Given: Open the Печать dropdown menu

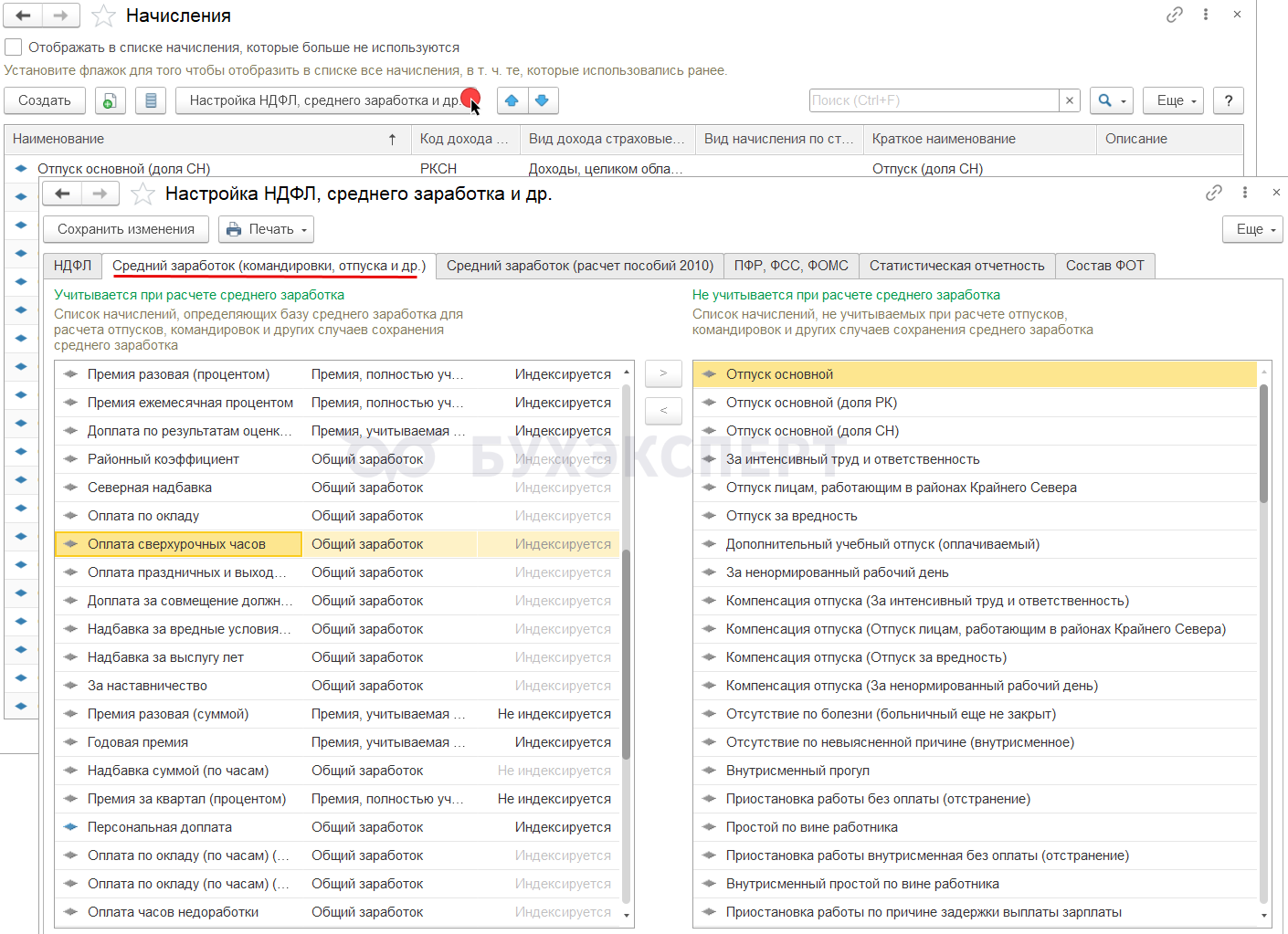Looking at the screenshot, I should coord(266,229).
